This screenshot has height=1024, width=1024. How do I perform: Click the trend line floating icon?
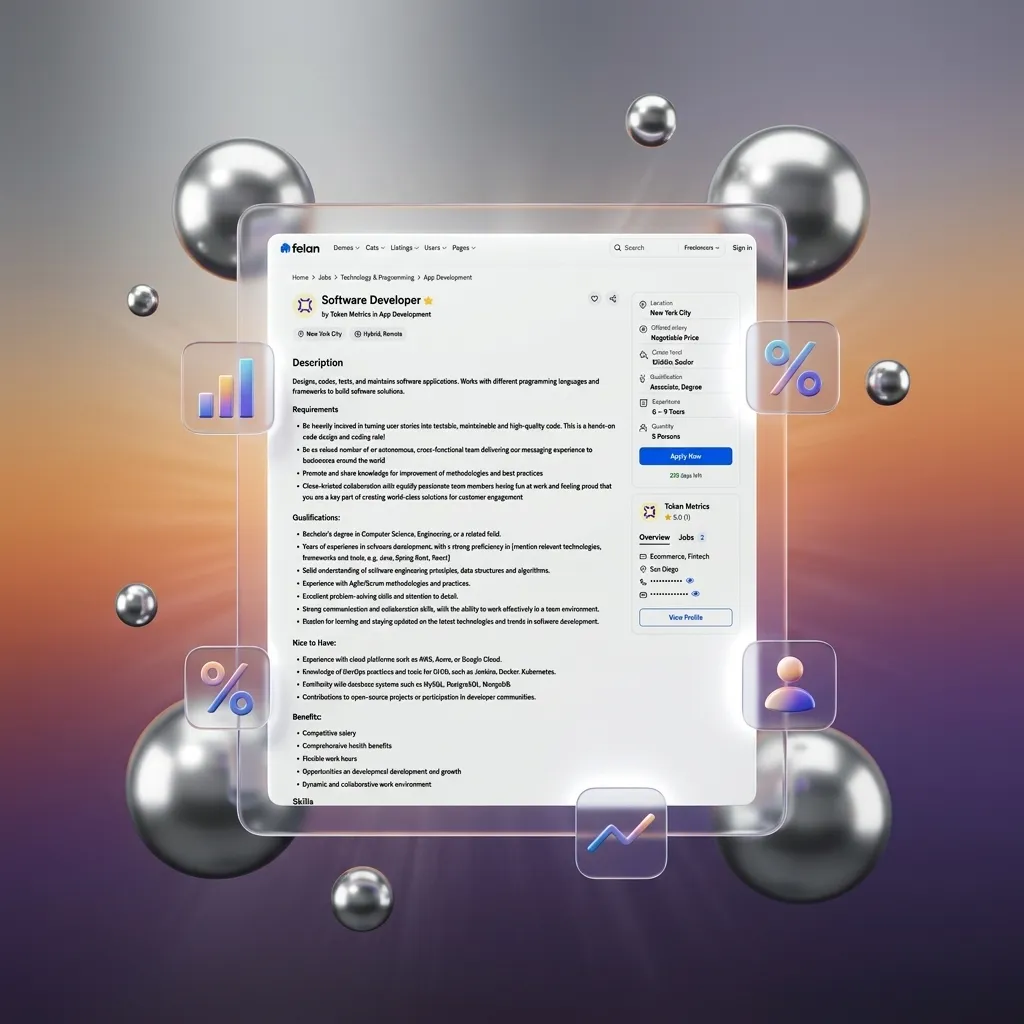pos(621,833)
